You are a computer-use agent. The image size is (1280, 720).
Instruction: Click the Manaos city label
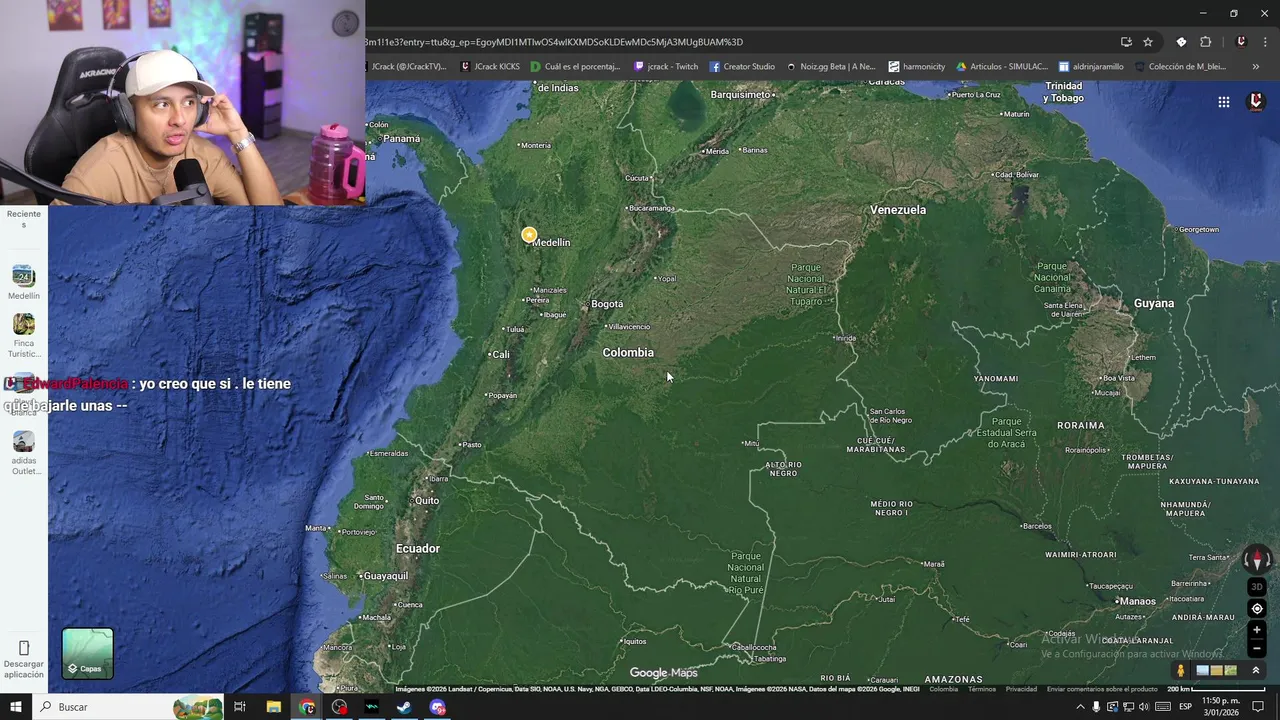click(x=1137, y=601)
